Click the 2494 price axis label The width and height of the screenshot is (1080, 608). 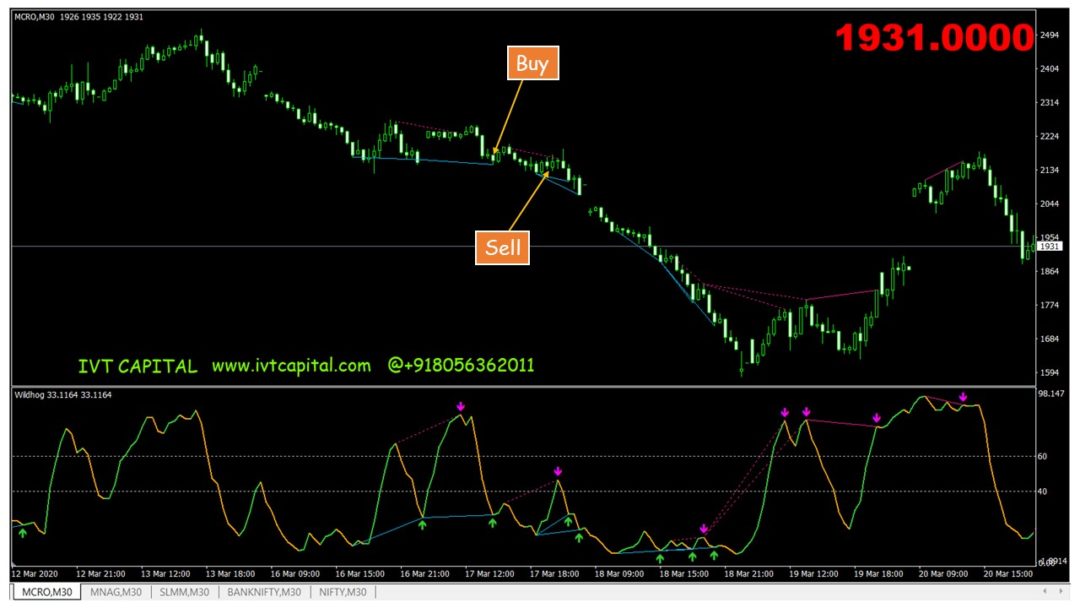click(x=1050, y=35)
